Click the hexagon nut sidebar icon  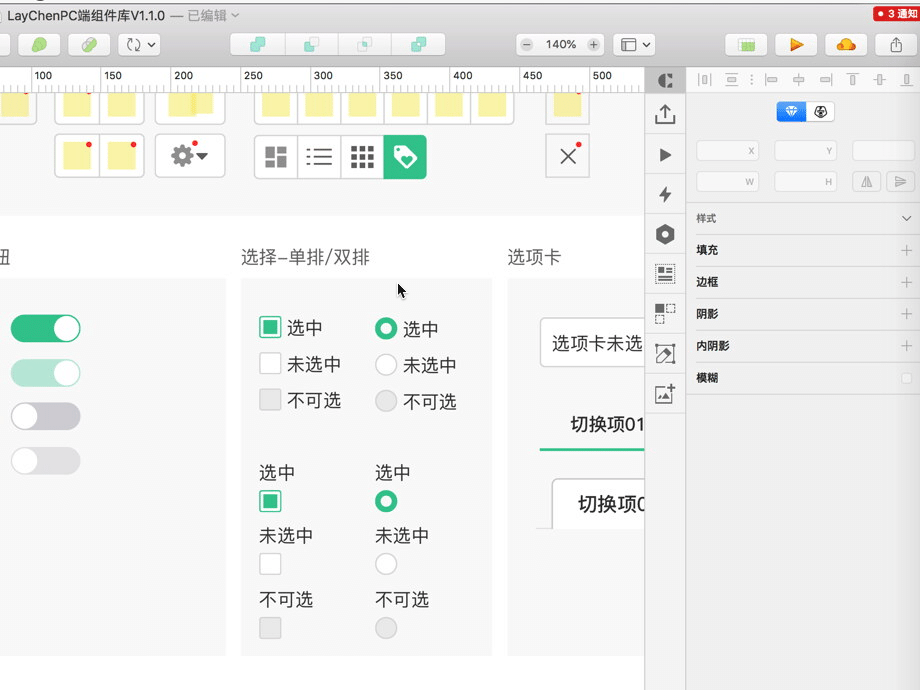click(x=665, y=235)
